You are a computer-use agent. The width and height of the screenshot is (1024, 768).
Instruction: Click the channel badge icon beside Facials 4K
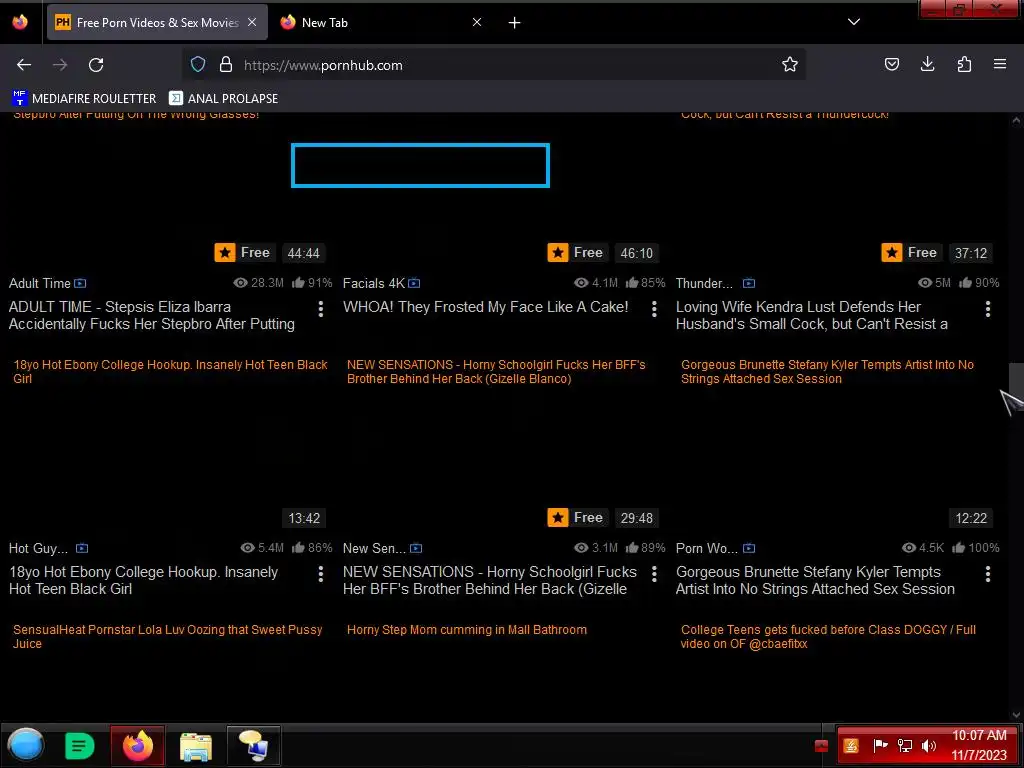414,283
